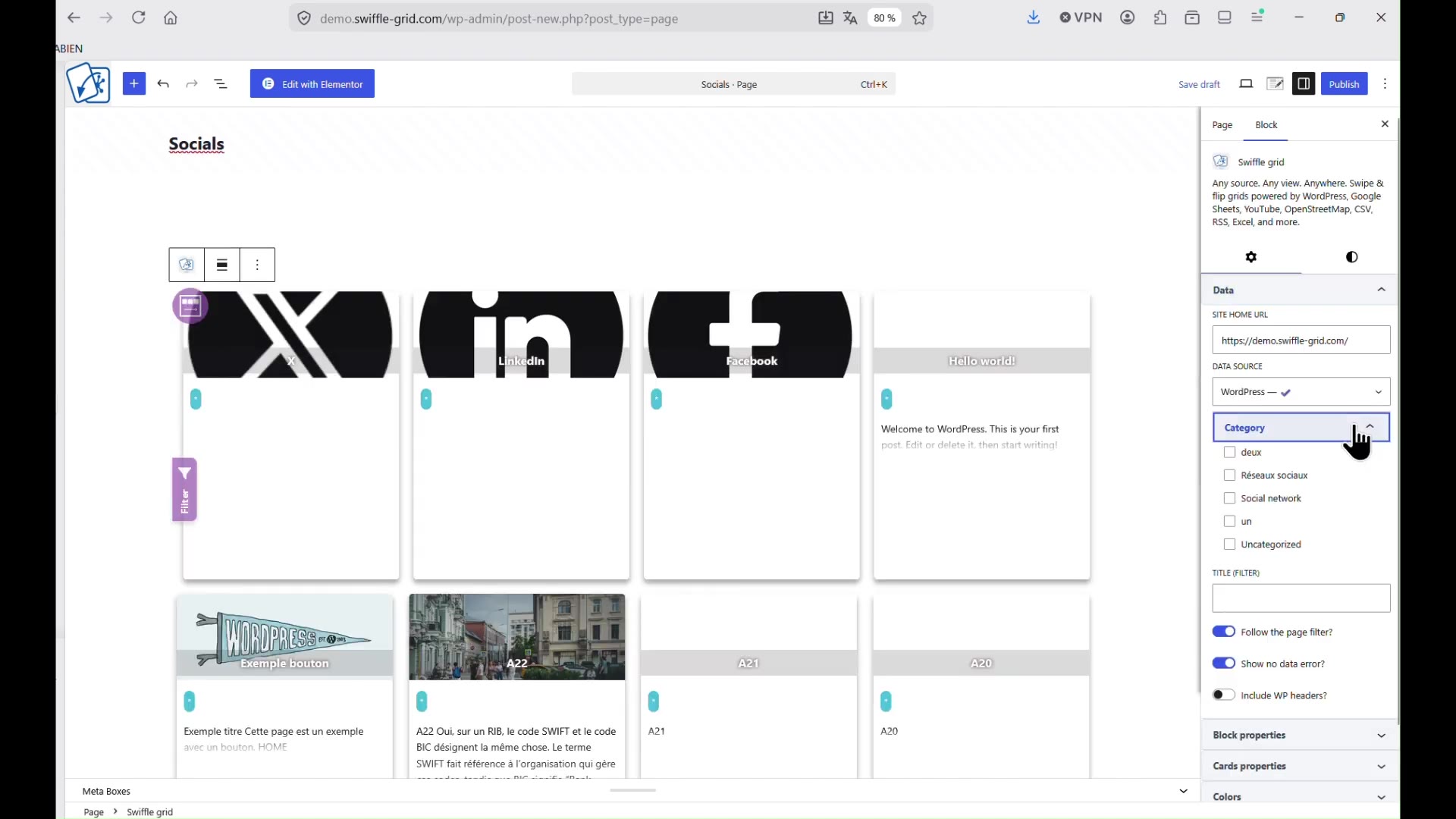Click the translate page icon in the address bar

[x=851, y=18]
